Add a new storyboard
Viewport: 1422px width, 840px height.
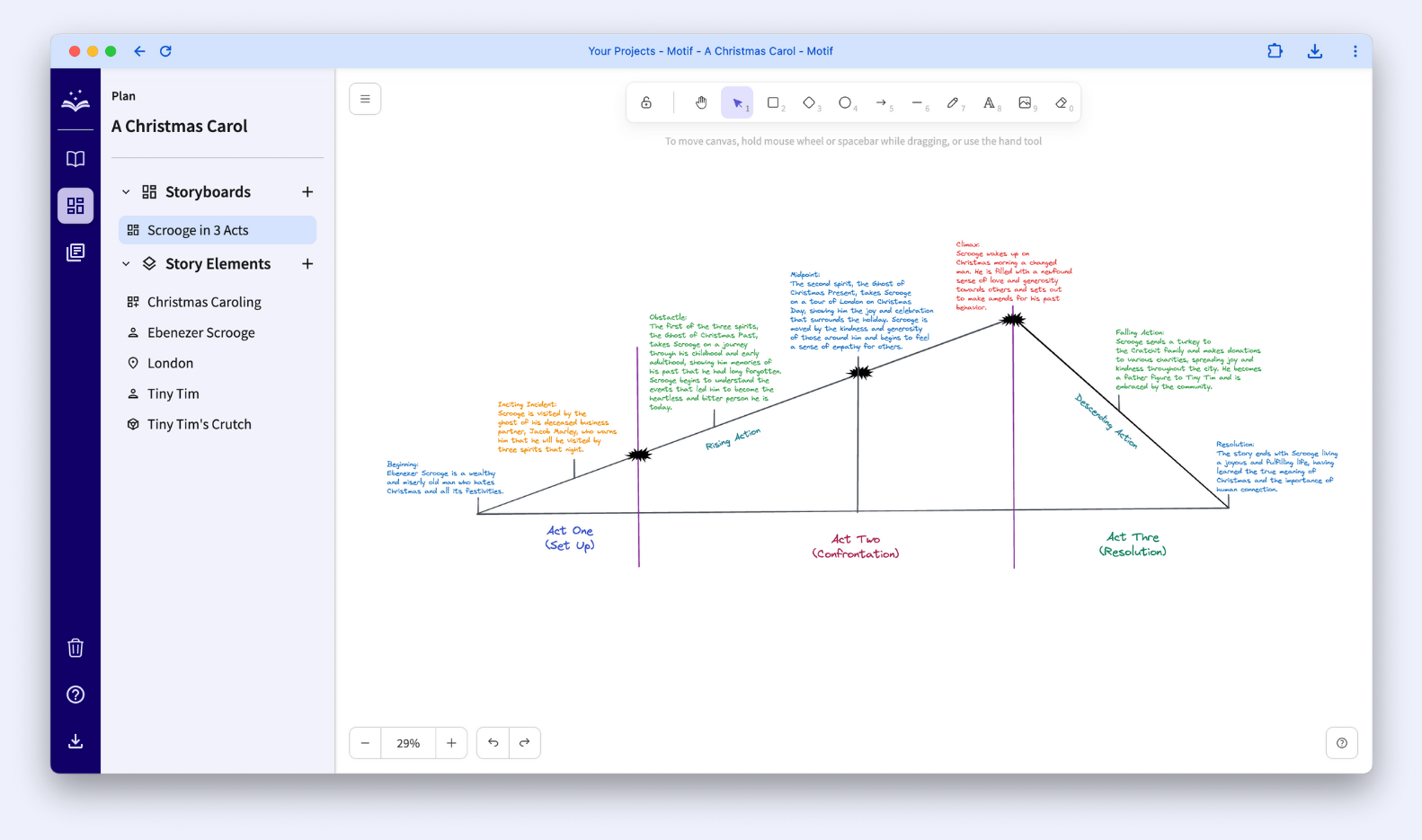point(307,192)
